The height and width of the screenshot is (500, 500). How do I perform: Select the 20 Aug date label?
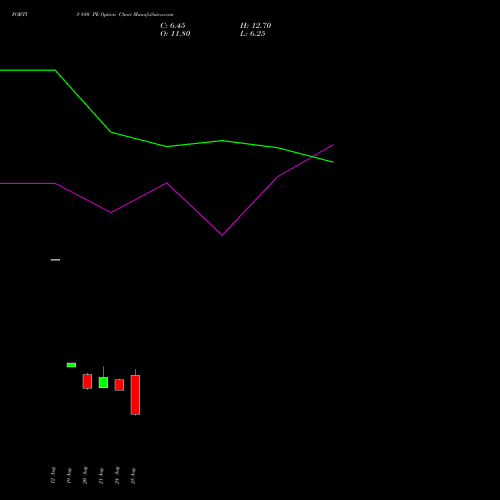pyautogui.click(x=85, y=475)
